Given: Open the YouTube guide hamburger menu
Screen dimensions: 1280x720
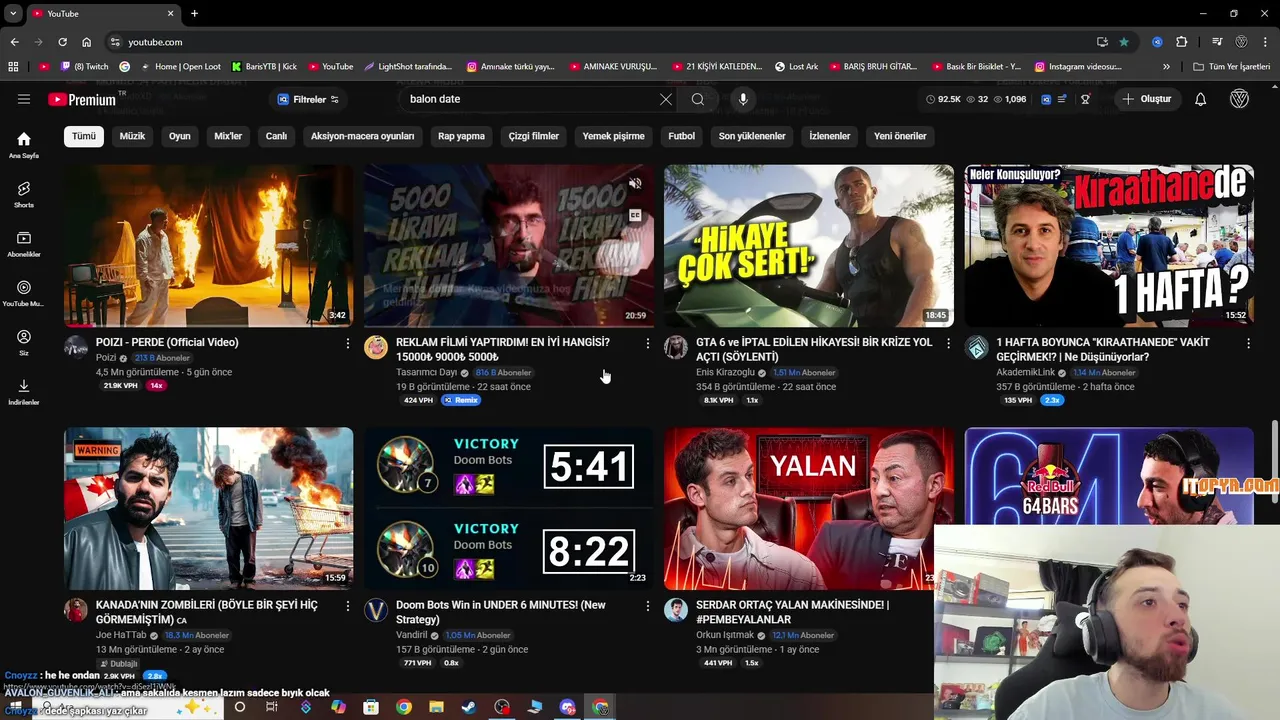Looking at the screenshot, I should coord(24,99).
